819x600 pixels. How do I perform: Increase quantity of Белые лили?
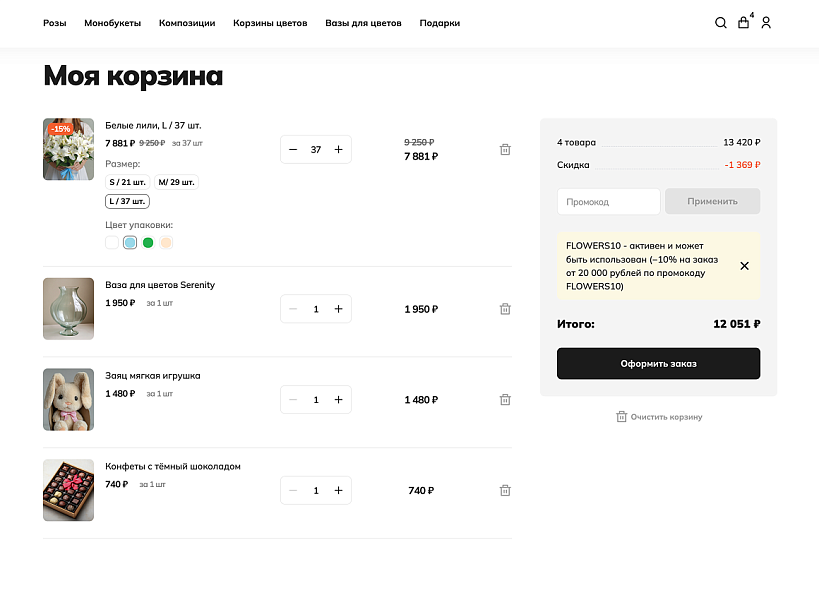pos(339,149)
